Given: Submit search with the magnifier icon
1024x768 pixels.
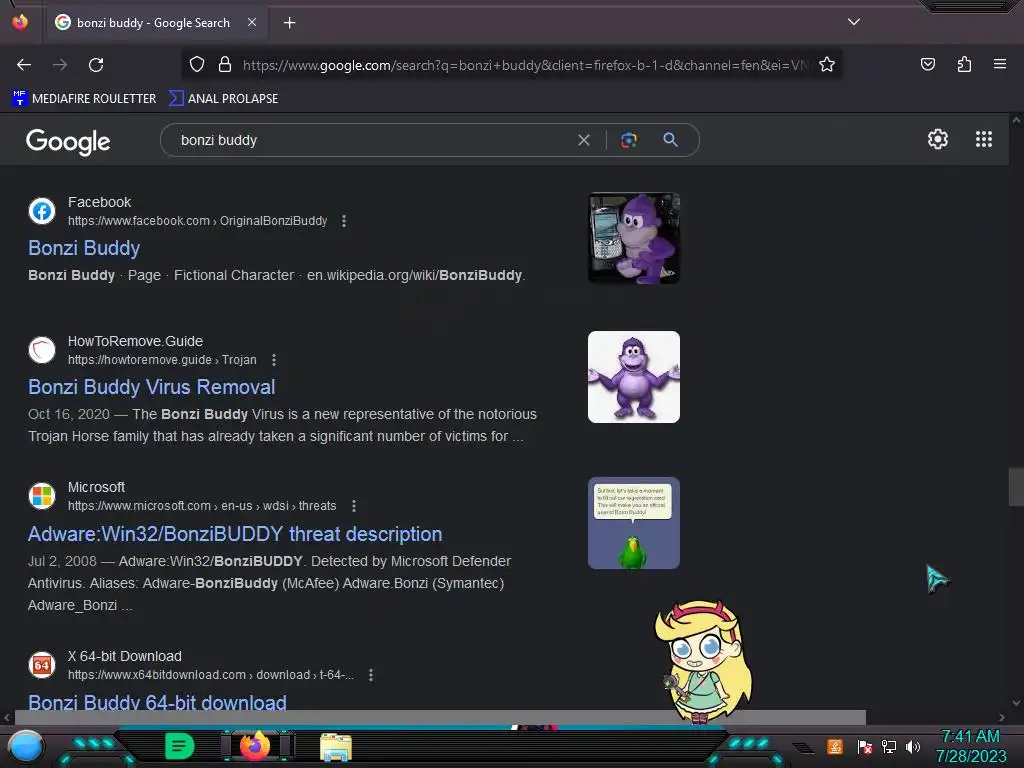Looking at the screenshot, I should [x=670, y=140].
